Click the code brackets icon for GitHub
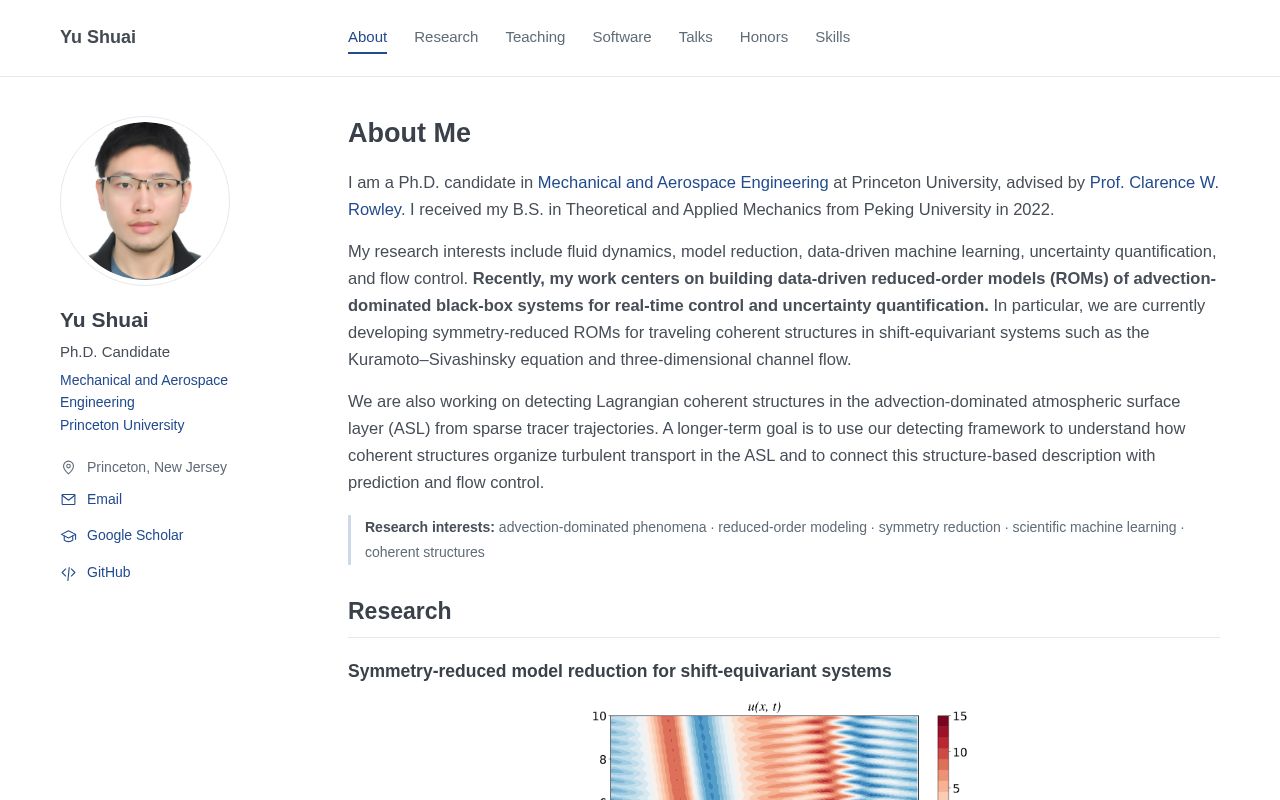This screenshot has width=1280, height=800. pyautogui.click(x=68, y=573)
